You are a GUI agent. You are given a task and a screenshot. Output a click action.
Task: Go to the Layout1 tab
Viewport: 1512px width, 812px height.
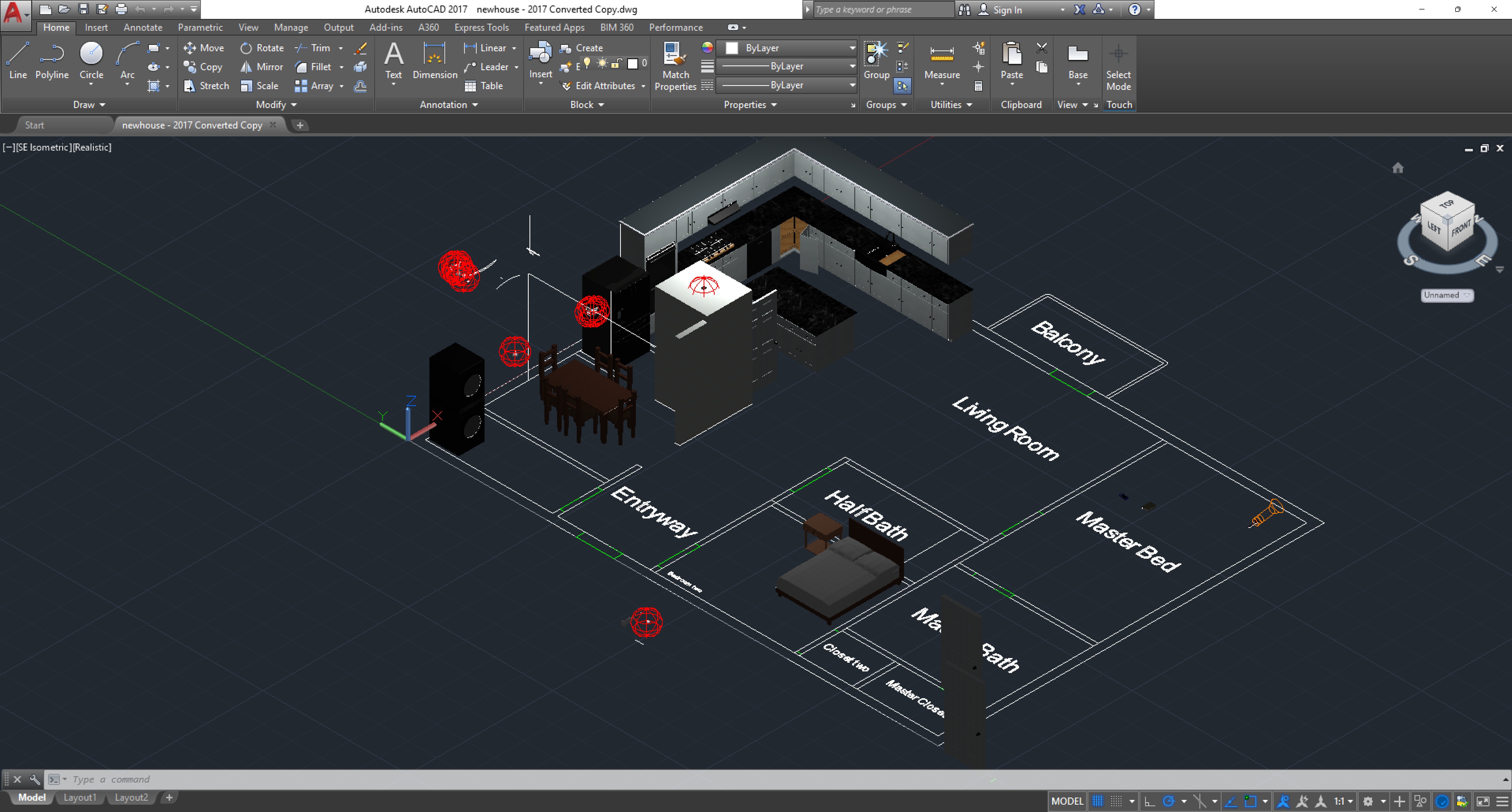pyautogui.click(x=79, y=797)
